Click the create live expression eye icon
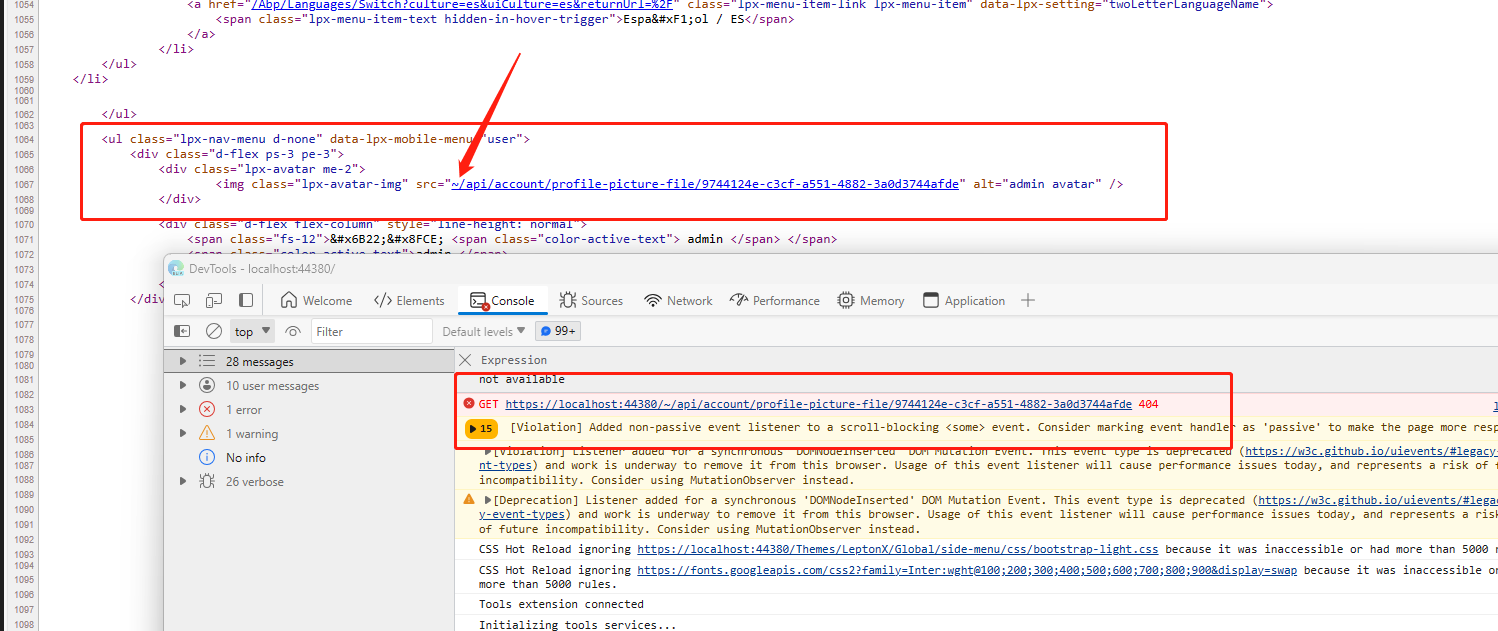 click(293, 331)
